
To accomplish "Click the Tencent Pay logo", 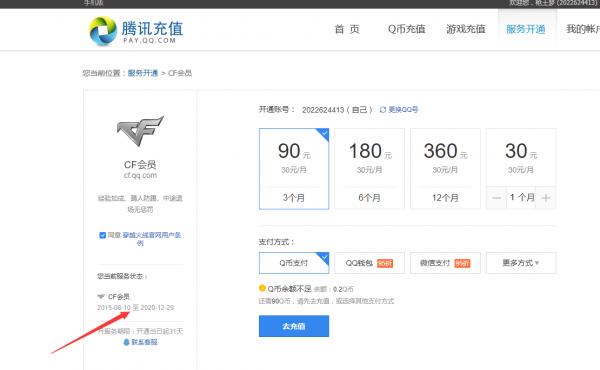I will coord(135,31).
